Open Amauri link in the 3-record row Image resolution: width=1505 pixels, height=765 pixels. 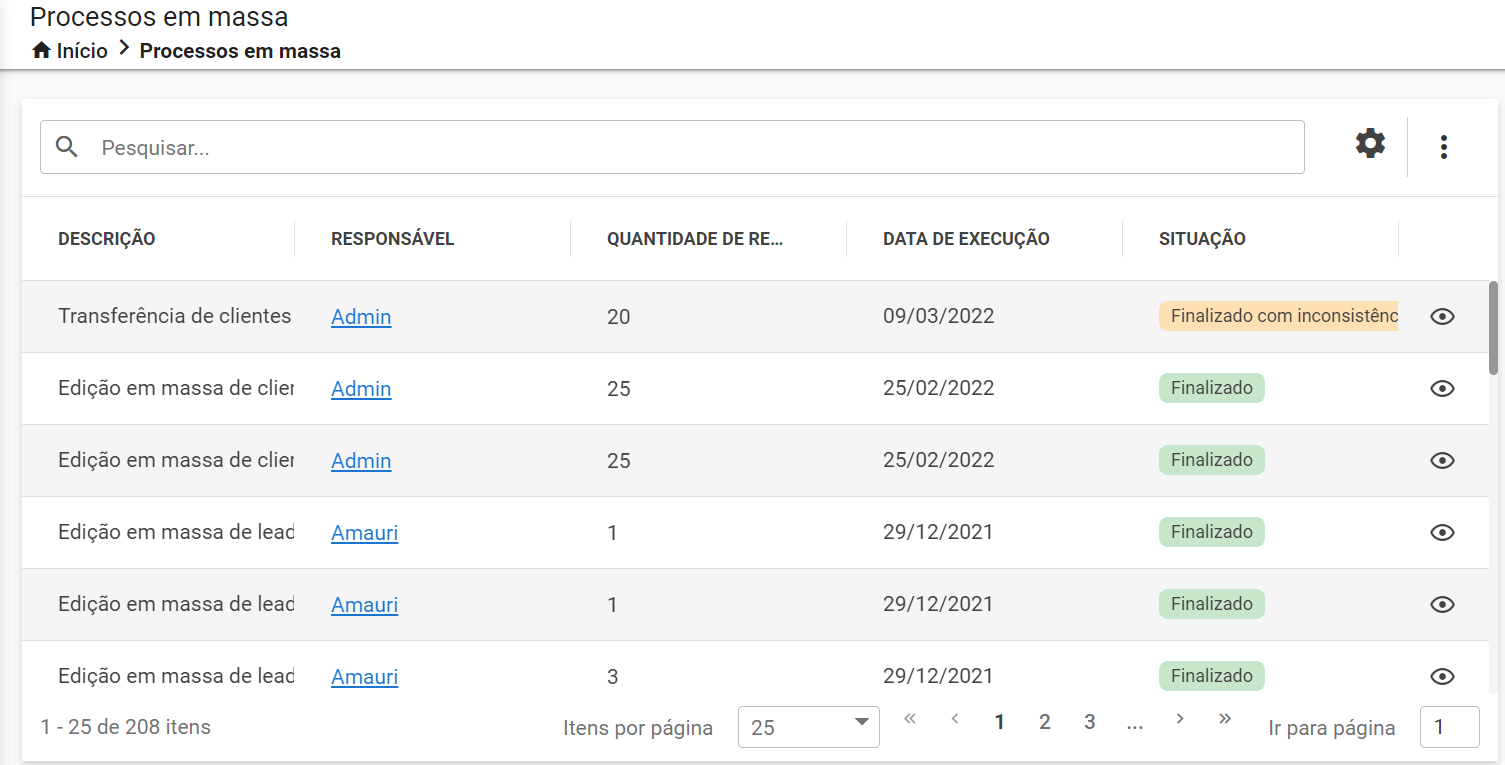point(364,677)
